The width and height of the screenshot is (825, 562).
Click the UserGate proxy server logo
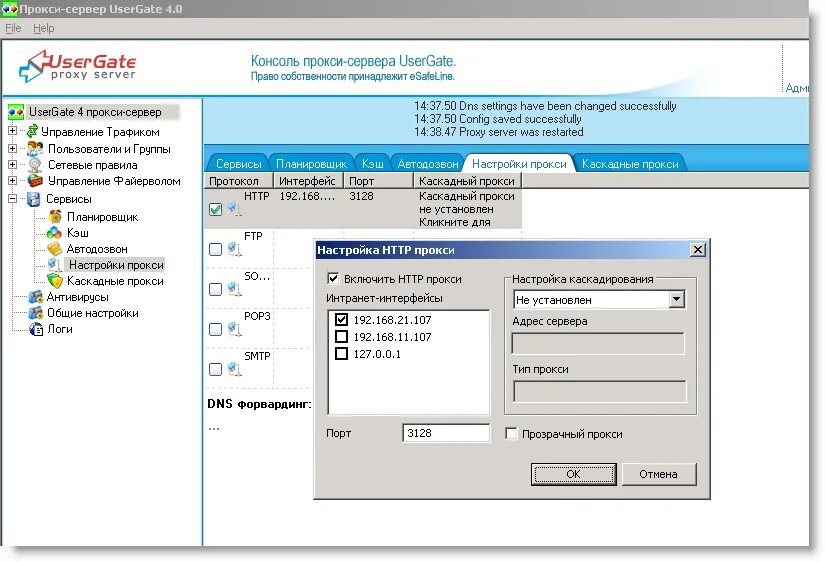[x=77, y=67]
